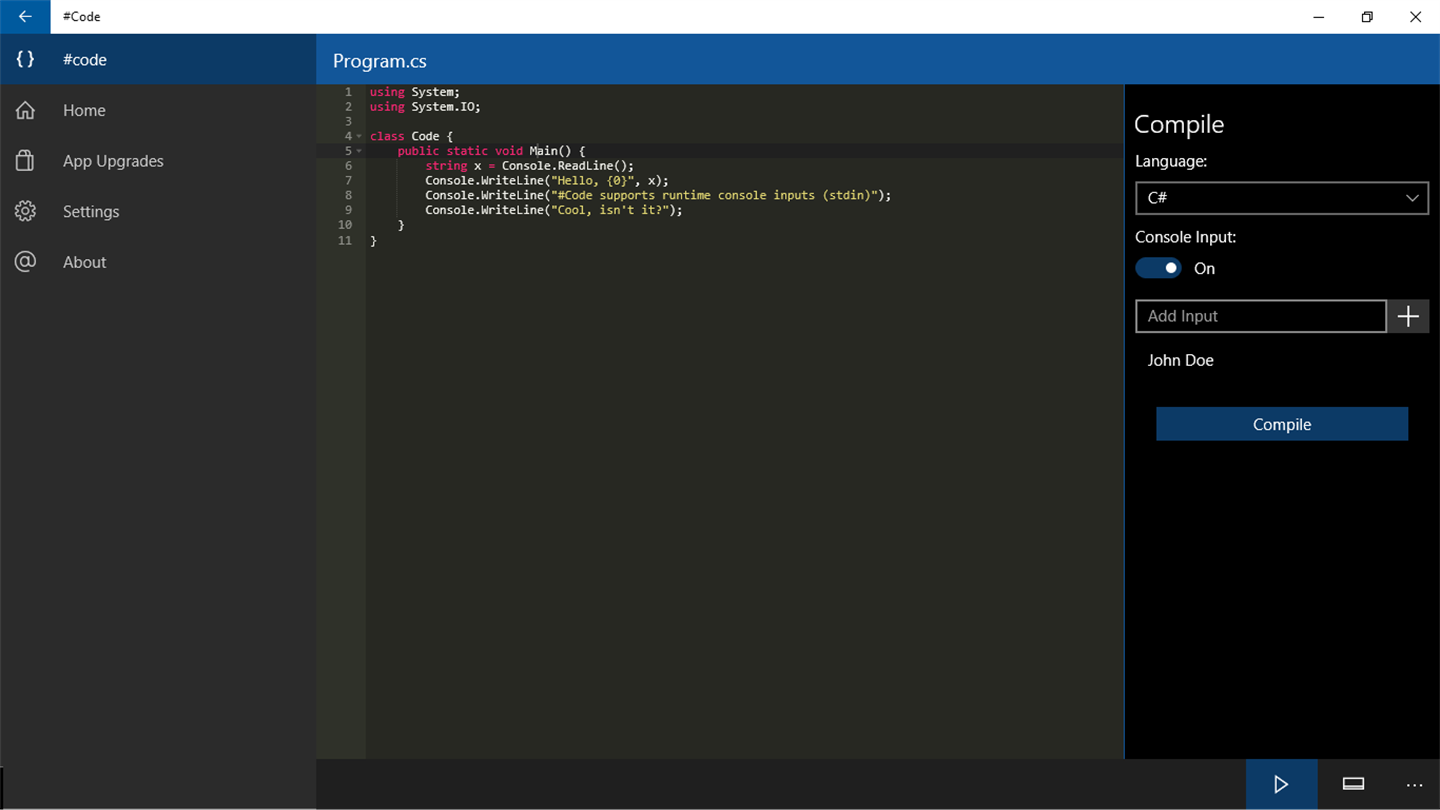Viewport: 1440px width, 810px height.
Task: Open the C# language dropdown
Action: point(1282,198)
